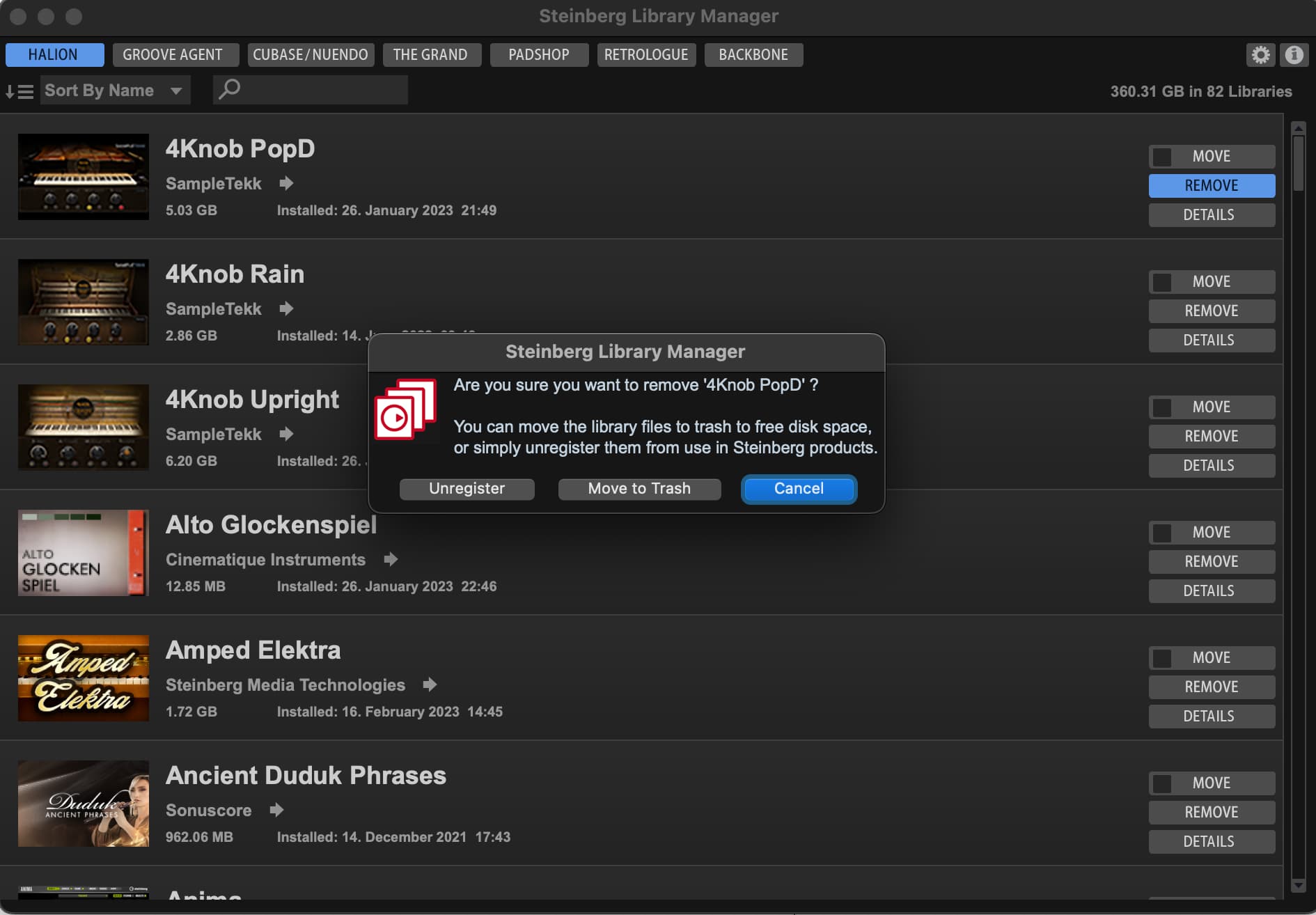The width and height of the screenshot is (1316, 915).
Task: Open Cinematique Instruments link arrow
Action: pyautogui.click(x=391, y=559)
